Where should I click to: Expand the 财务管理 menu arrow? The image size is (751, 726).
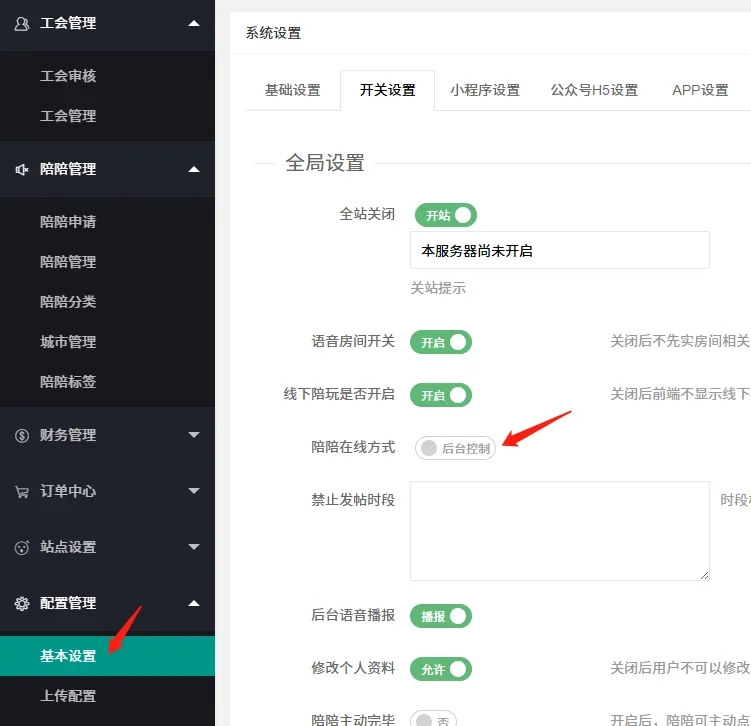(194, 435)
